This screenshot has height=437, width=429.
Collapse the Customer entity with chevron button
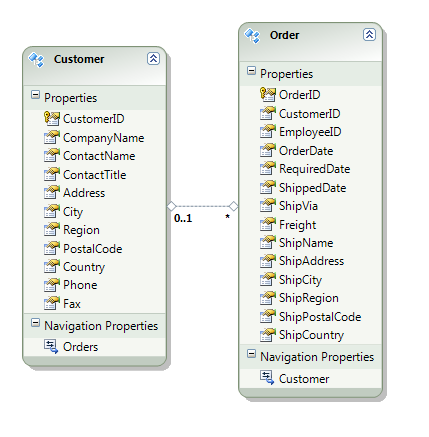[153, 59]
